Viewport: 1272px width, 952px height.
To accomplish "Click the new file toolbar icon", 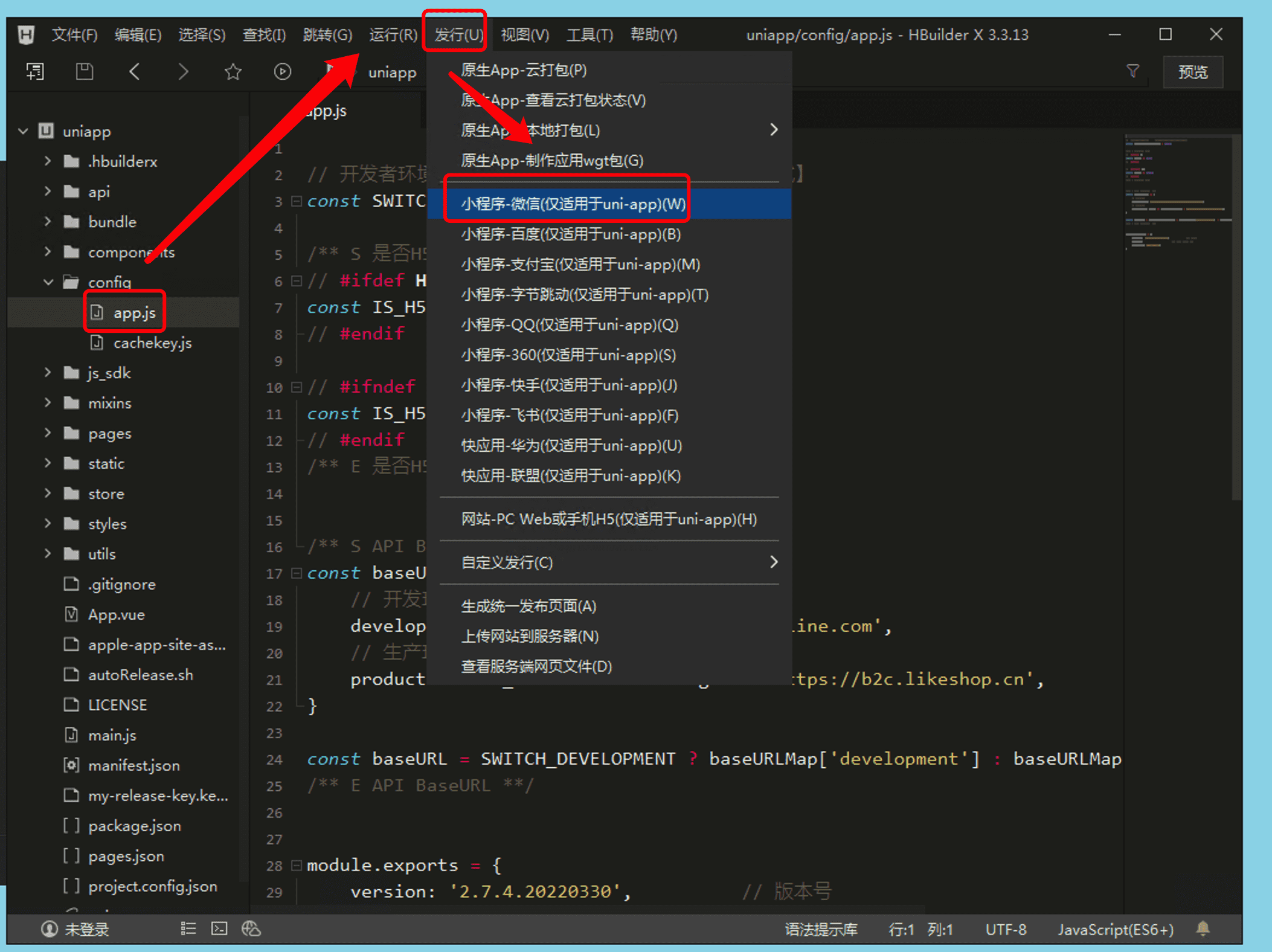I will tap(35, 72).
